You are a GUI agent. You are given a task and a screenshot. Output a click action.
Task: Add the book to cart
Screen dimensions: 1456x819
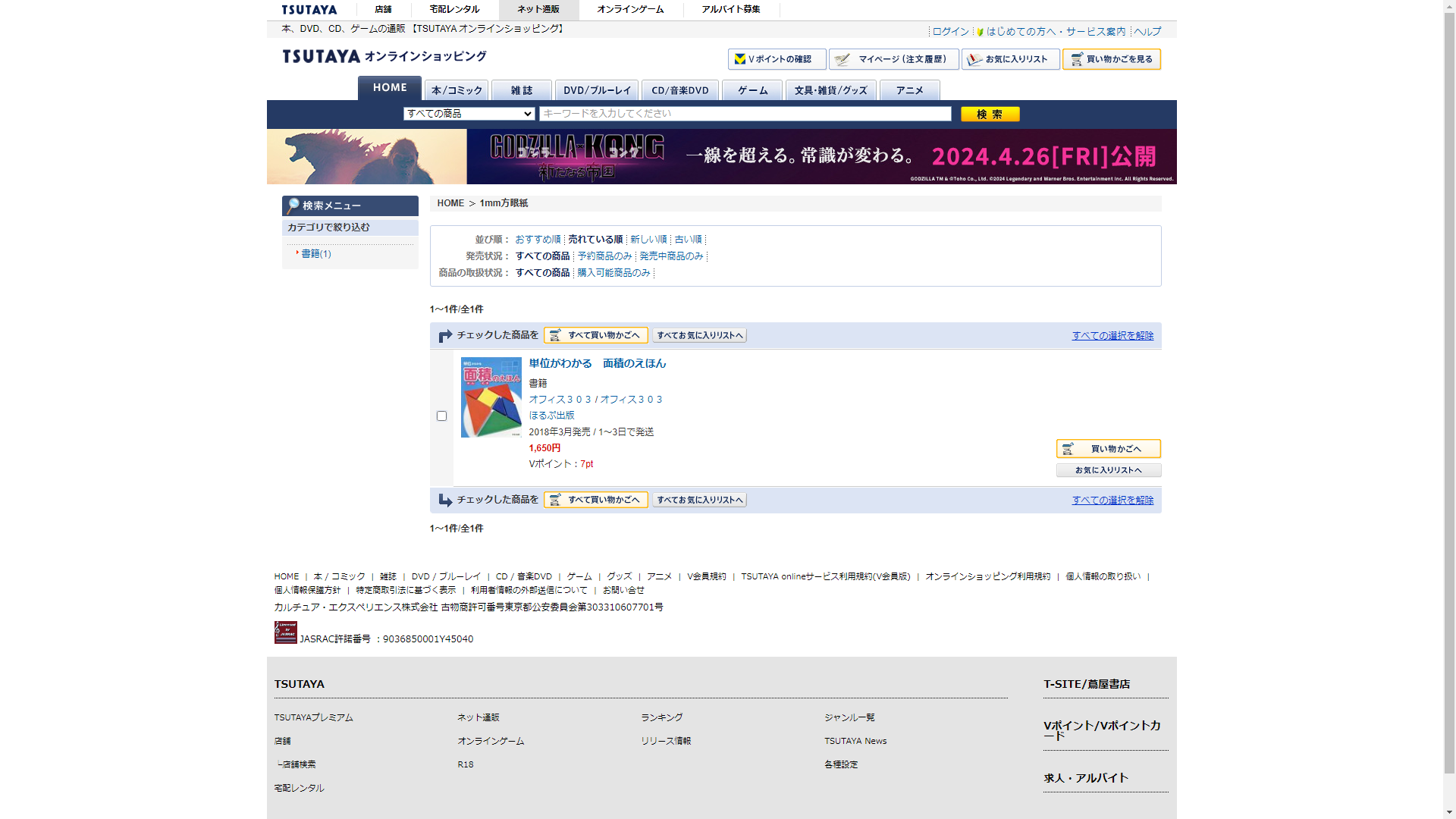[1108, 449]
